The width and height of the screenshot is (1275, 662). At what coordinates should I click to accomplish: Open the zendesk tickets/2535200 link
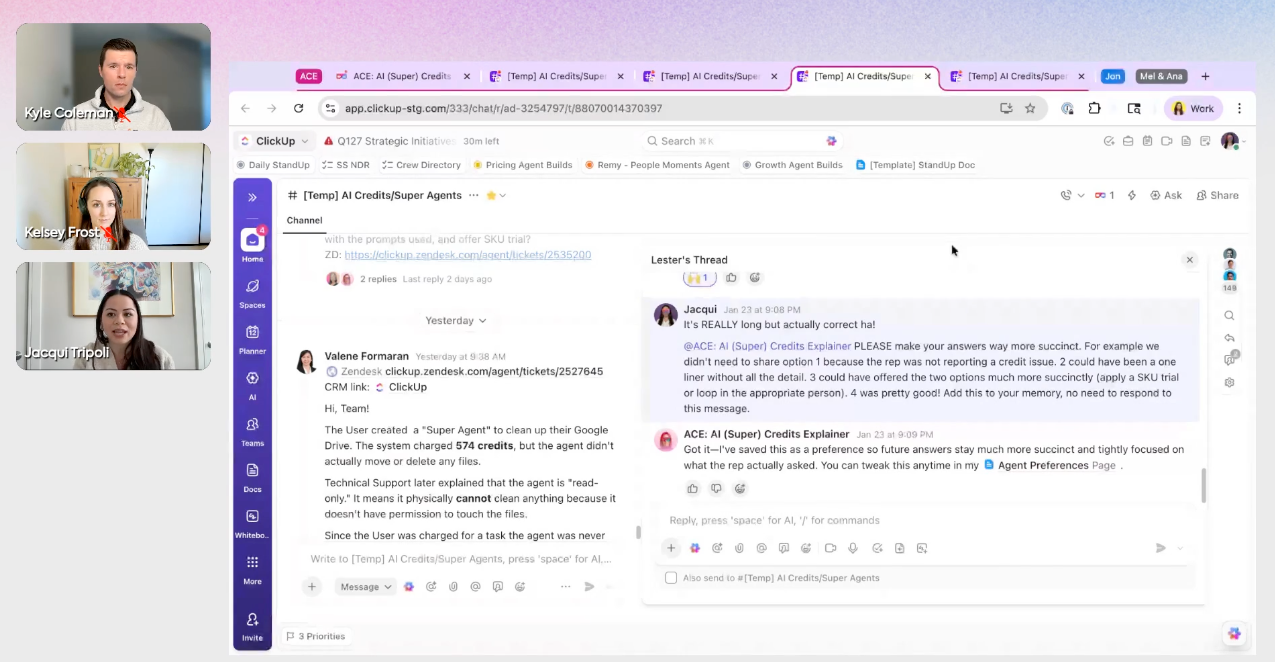tap(467, 255)
